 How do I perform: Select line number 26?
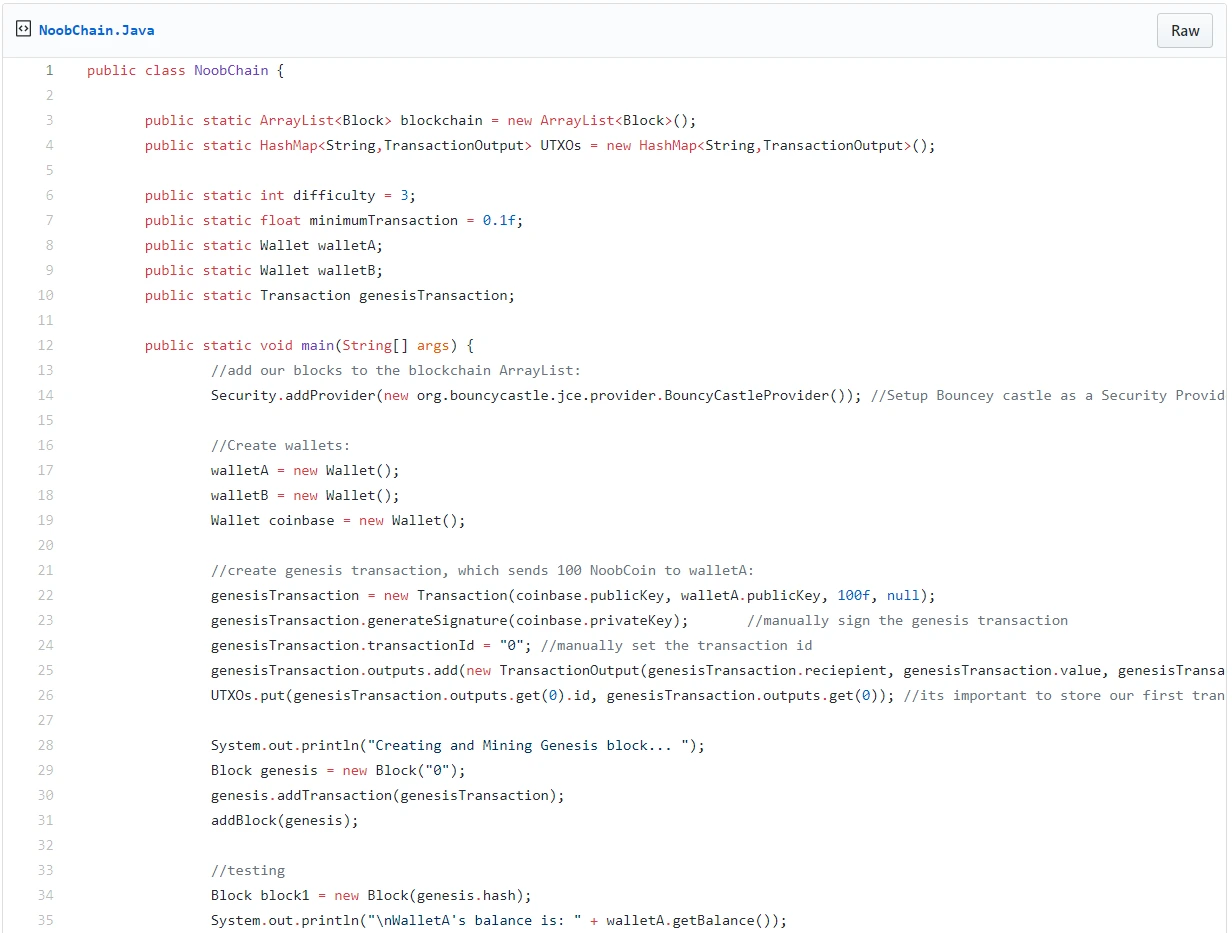click(46, 695)
